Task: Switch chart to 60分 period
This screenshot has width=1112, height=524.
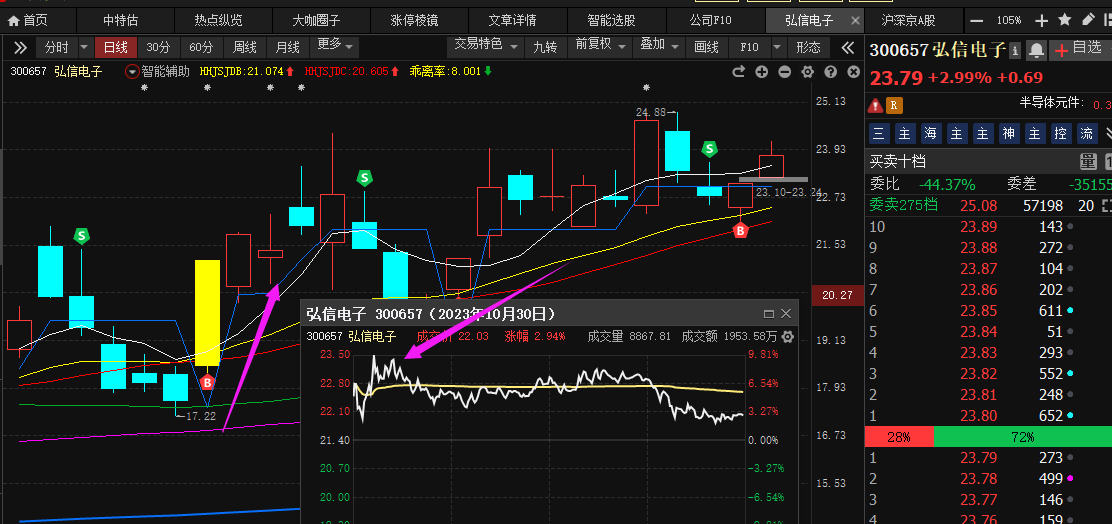Action: [201, 48]
